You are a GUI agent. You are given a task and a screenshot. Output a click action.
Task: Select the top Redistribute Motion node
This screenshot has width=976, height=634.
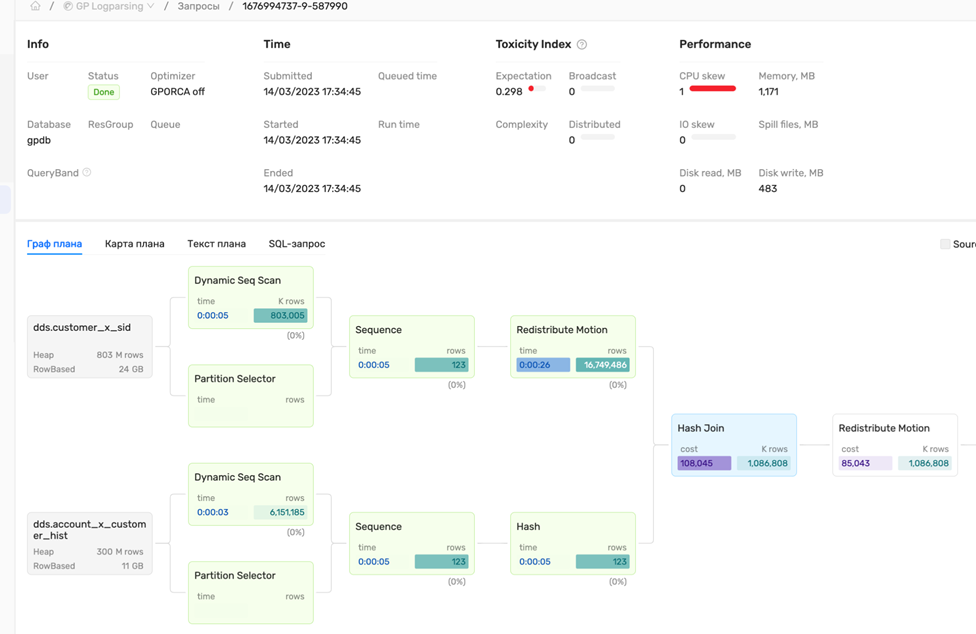point(572,345)
